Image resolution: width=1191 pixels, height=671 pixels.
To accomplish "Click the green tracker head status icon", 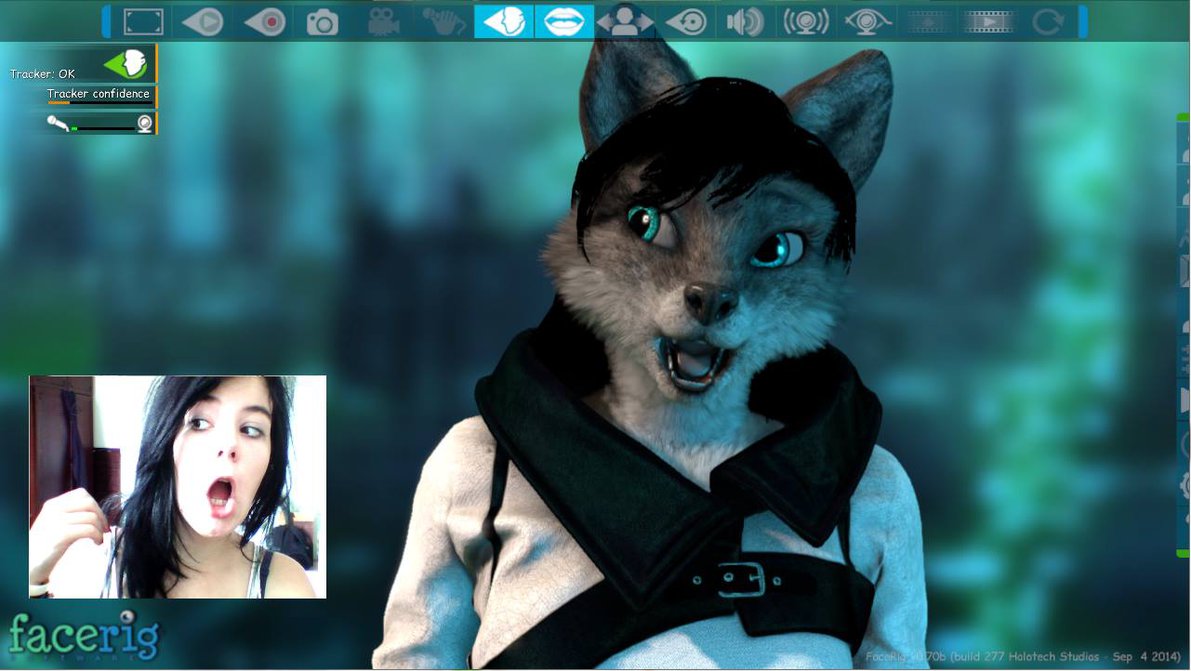I will click(x=126, y=63).
